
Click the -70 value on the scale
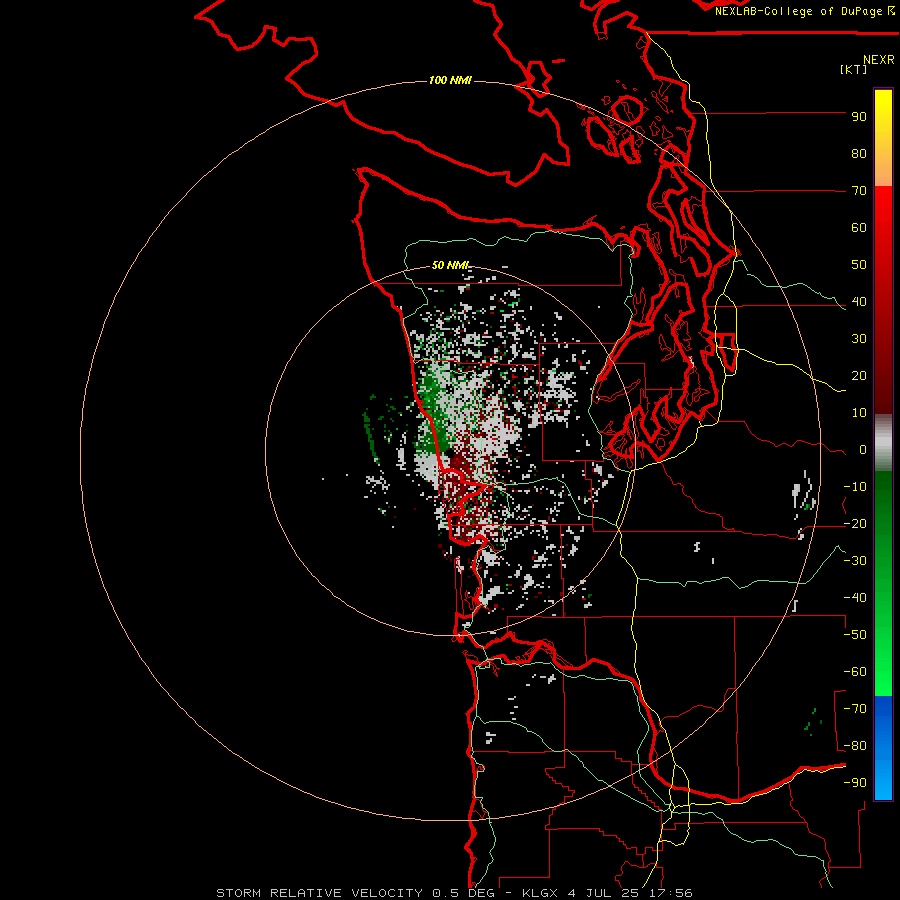(x=855, y=709)
